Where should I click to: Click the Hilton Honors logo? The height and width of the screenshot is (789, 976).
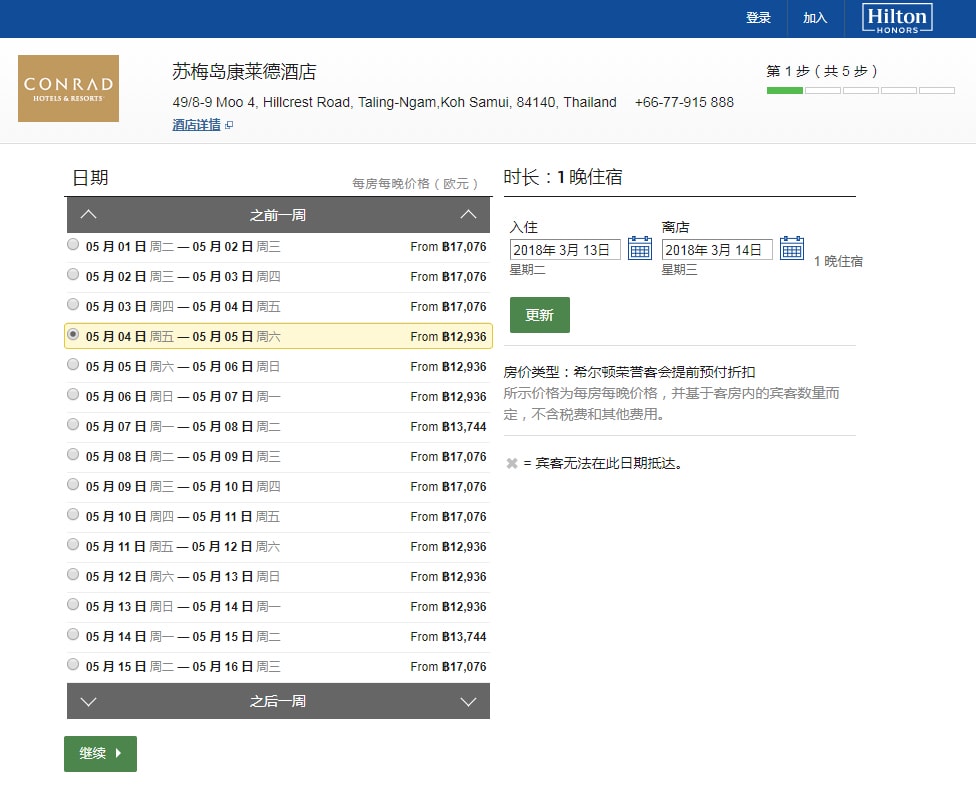(x=897, y=19)
